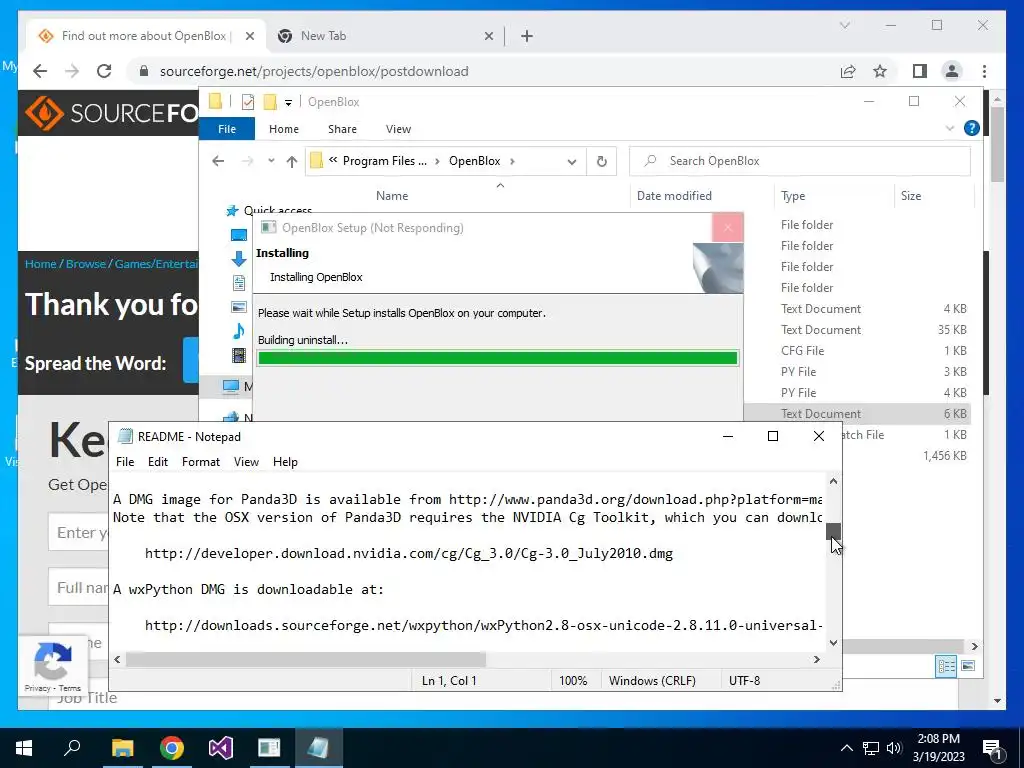
Task: Sort by Type column header
Action: pos(793,196)
